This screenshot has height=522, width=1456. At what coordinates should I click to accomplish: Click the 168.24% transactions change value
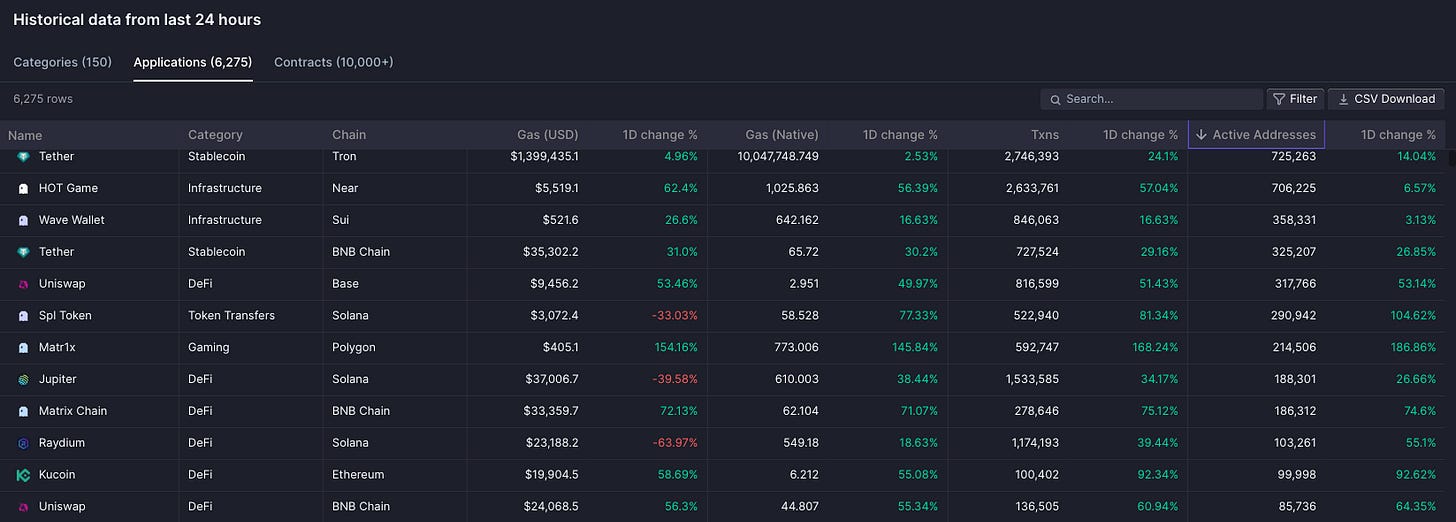[x=1157, y=348]
